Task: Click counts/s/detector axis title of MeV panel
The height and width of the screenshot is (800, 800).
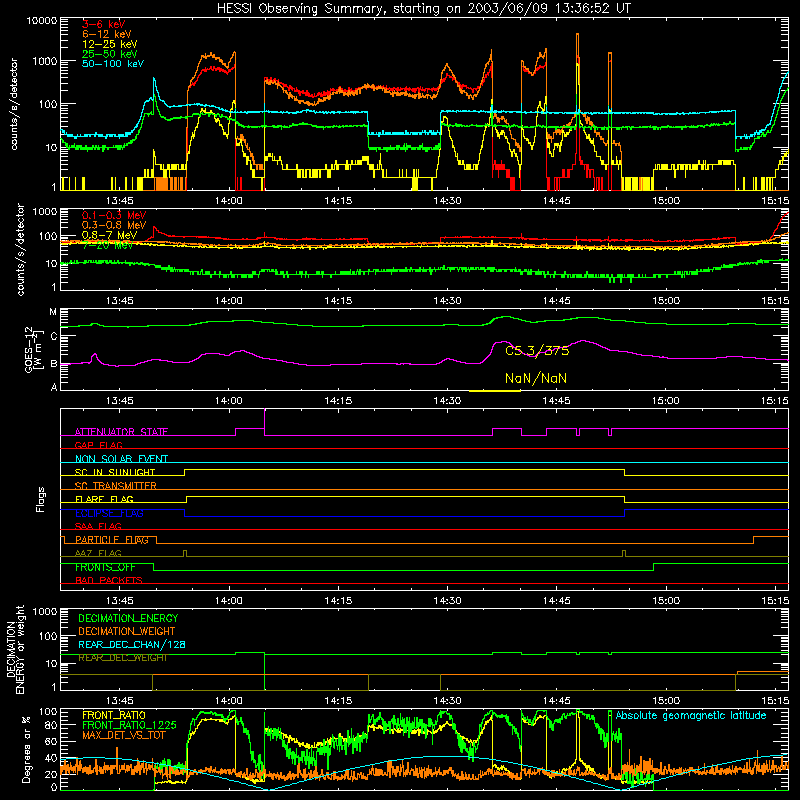Action: (x=20, y=249)
